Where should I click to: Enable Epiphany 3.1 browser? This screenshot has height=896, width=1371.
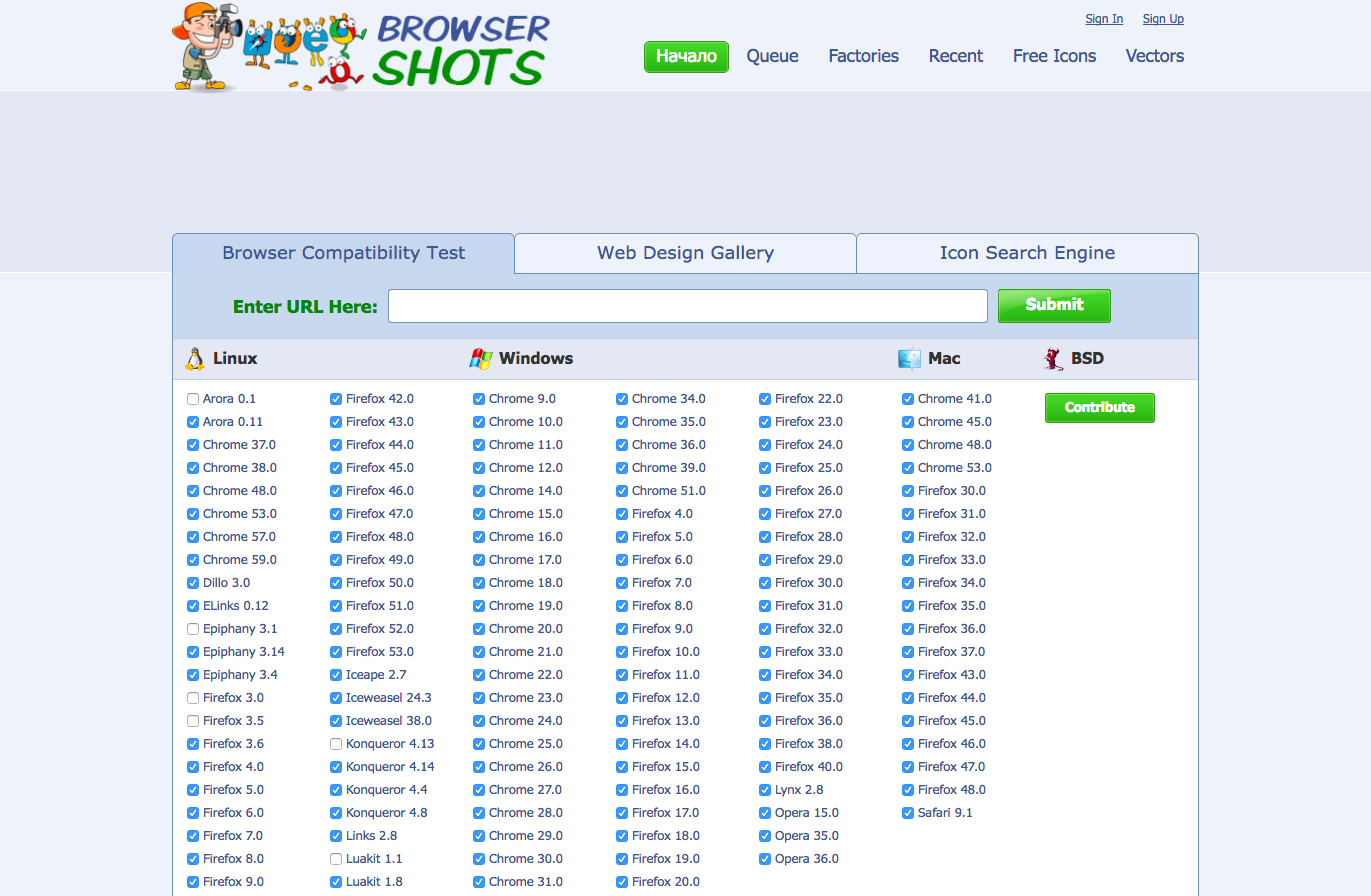click(193, 629)
